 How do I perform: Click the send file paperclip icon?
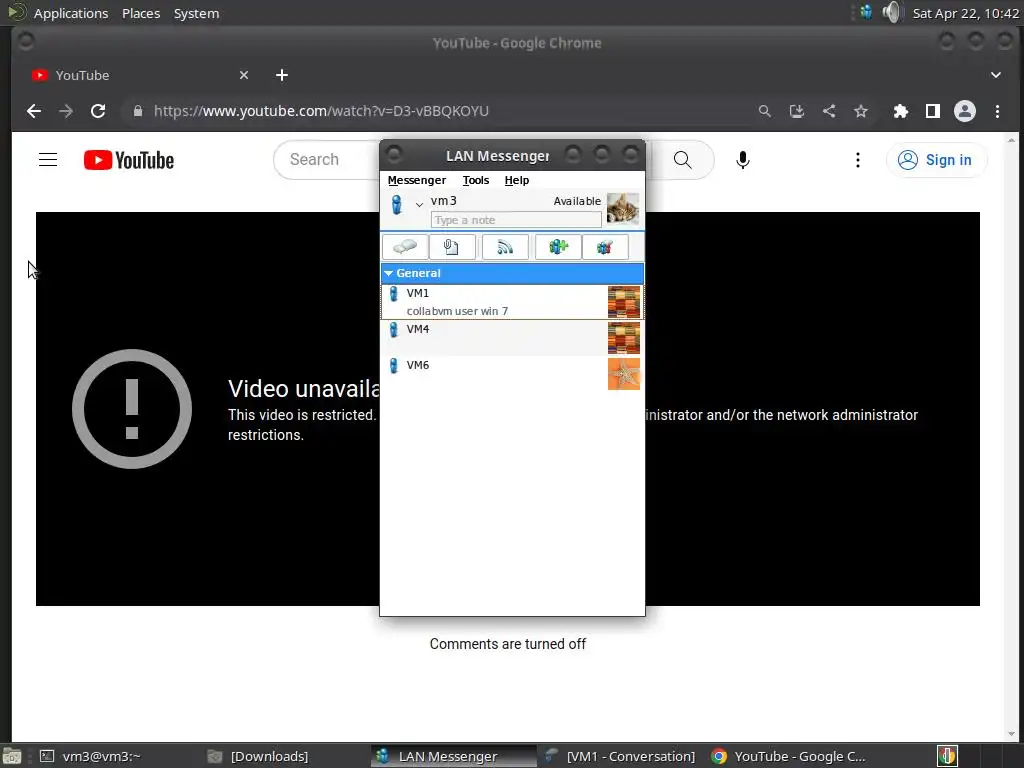tap(452, 247)
